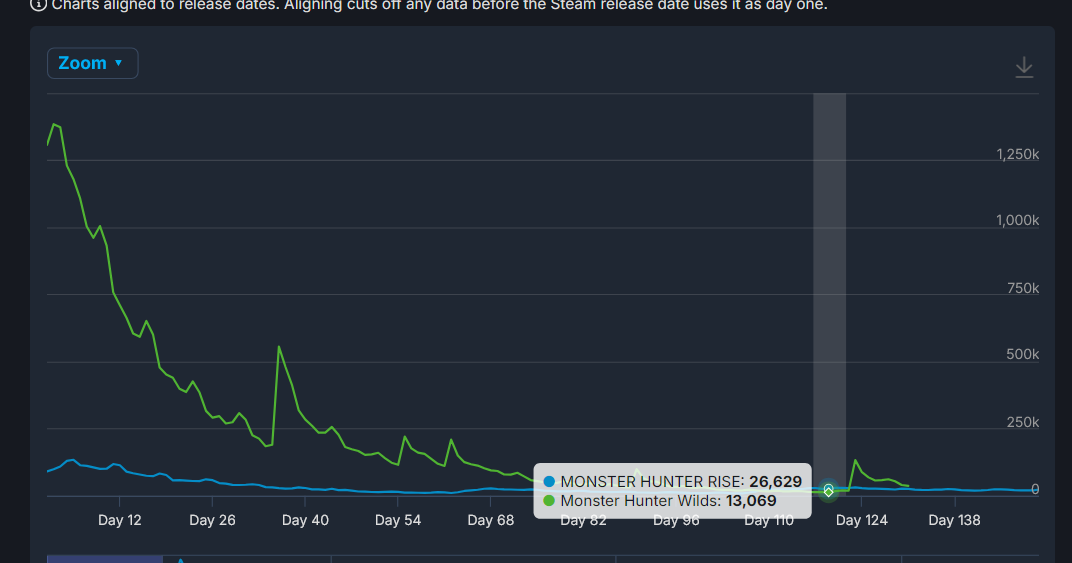Click the '1,250k' y-axis value
1072x563 pixels.
click(x=1017, y=154)
